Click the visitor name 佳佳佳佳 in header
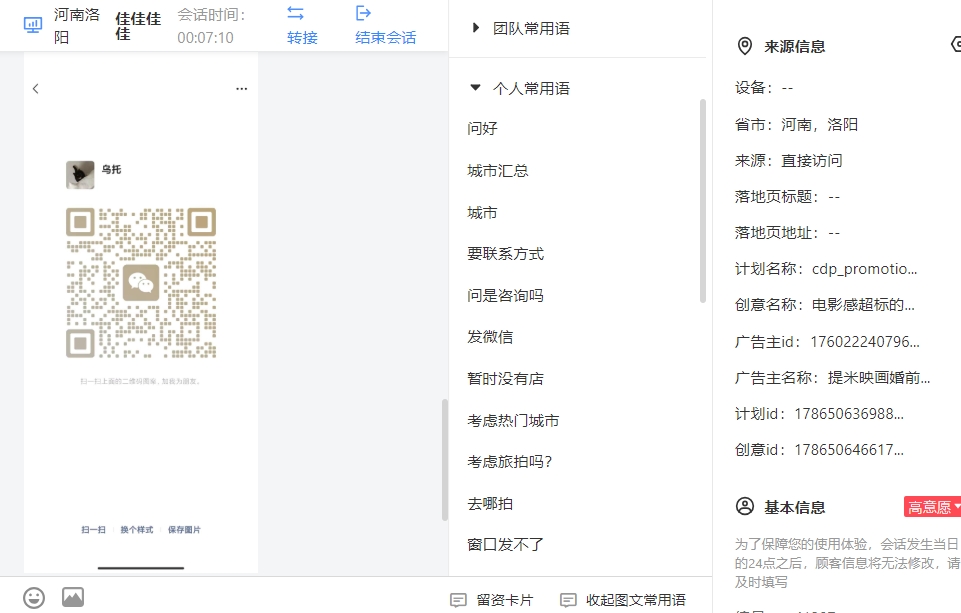This screenshot has width=961, height=613. tap(138, 26)
